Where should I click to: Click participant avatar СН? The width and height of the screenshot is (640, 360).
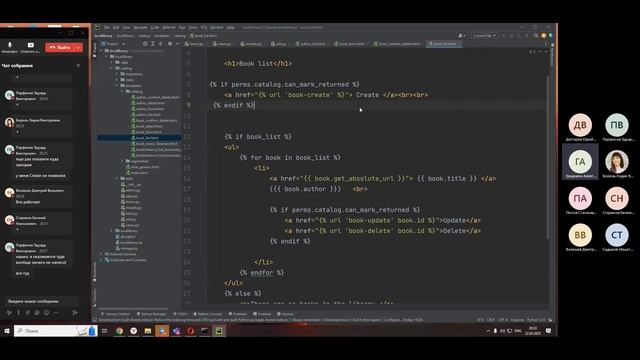616,198
